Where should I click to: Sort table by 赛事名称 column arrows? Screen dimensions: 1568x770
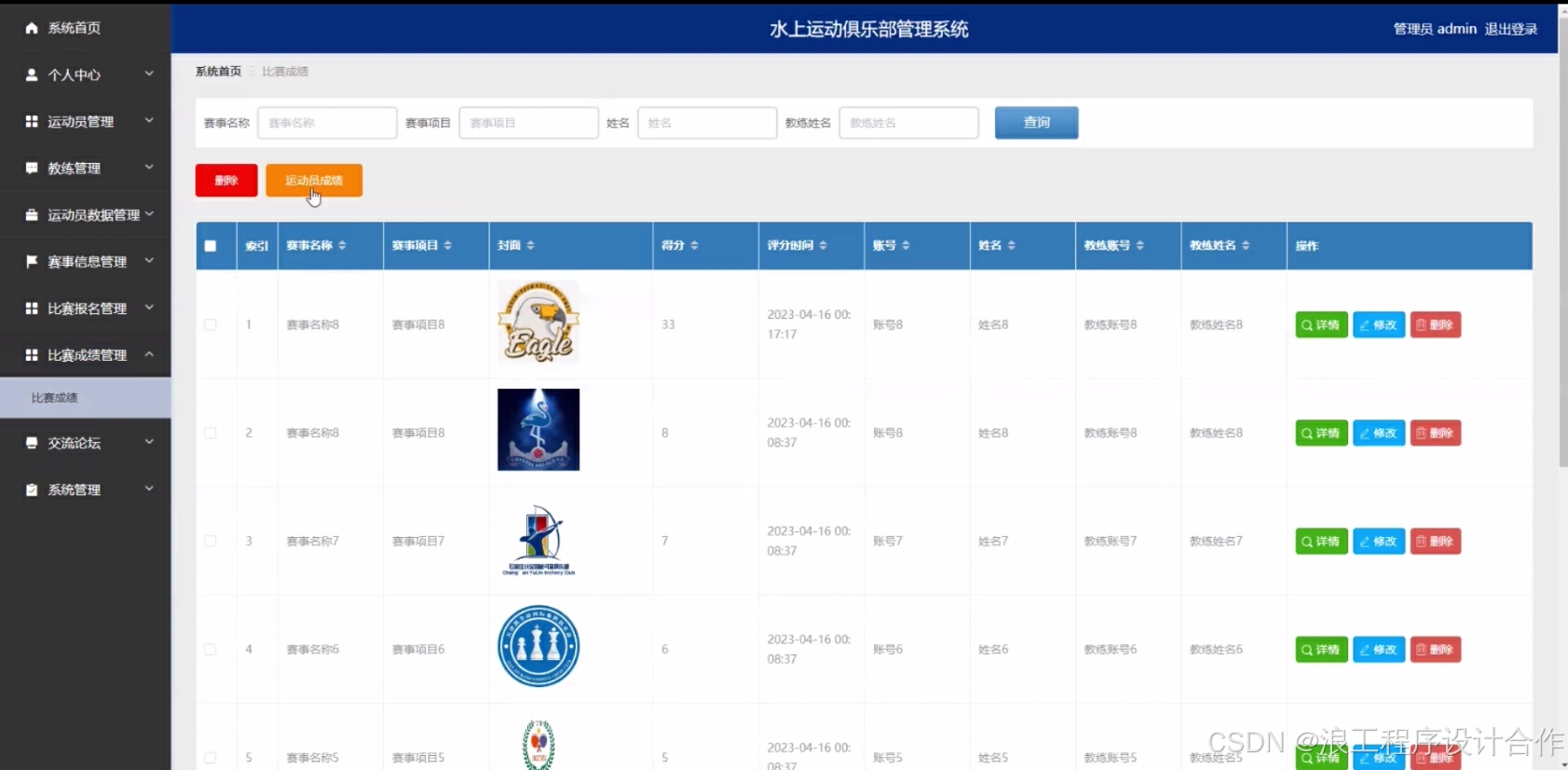(x=343, y=245)
